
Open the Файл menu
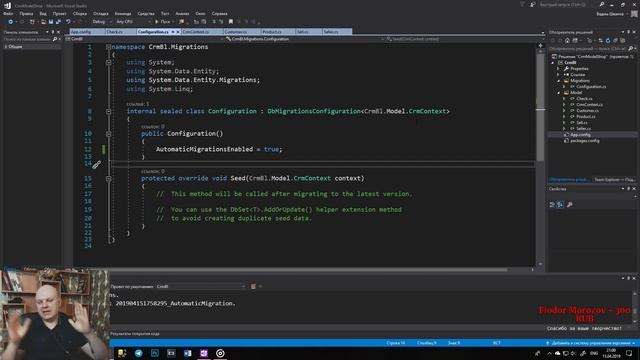pos(8,13)
